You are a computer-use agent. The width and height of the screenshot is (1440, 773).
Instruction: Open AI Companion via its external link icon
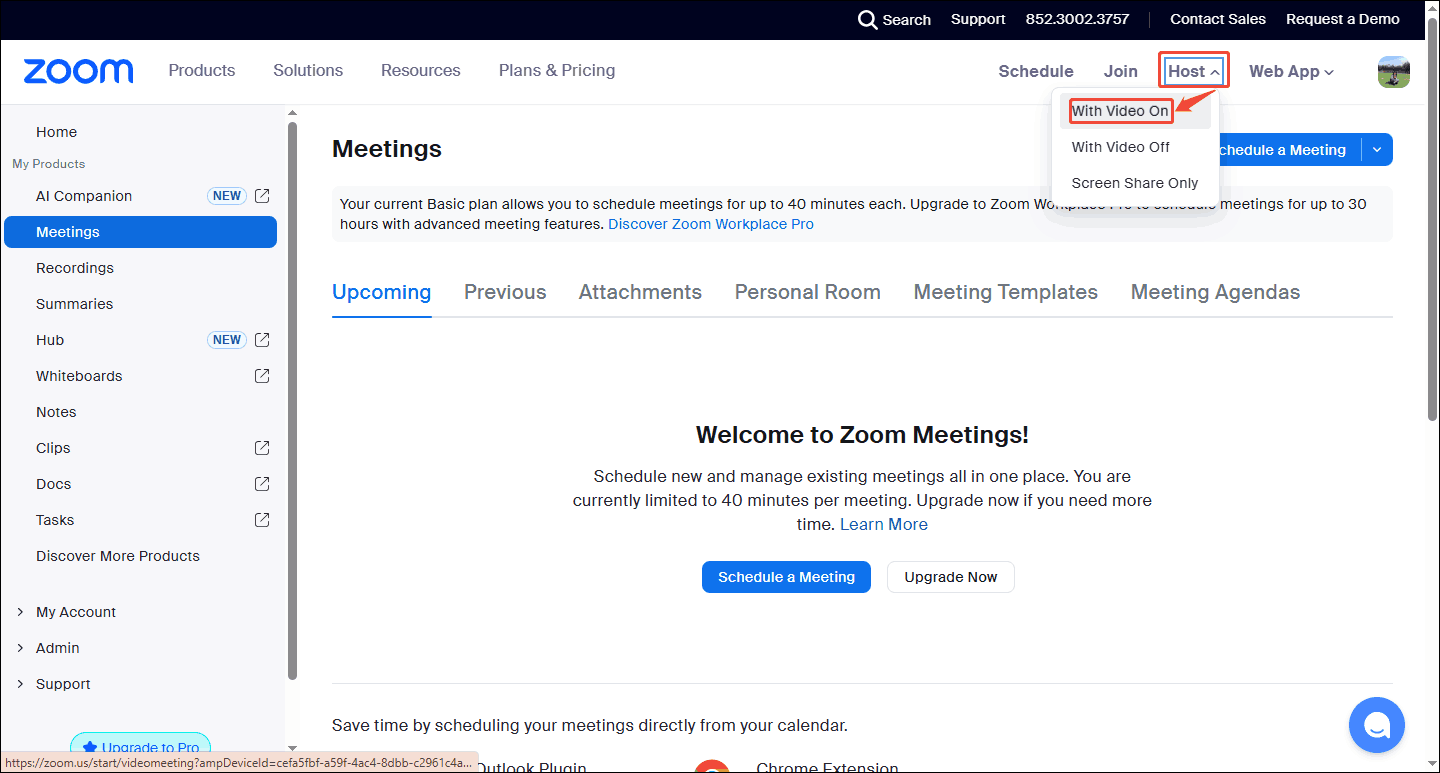(262, 196)
